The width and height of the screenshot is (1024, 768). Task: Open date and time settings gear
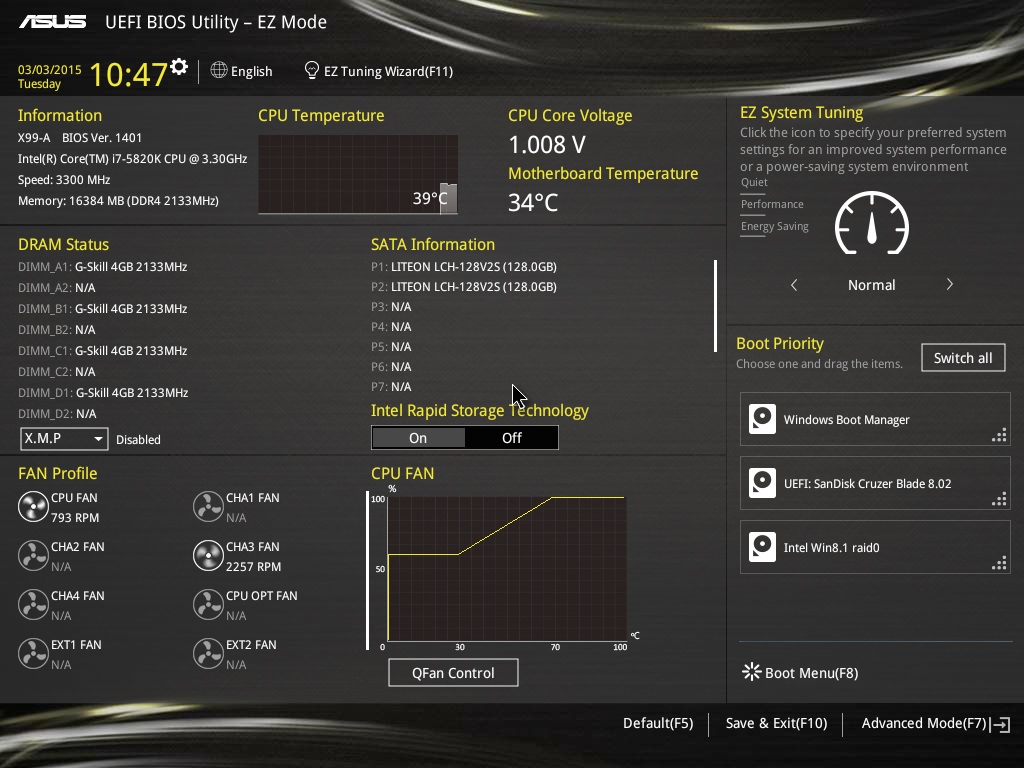click(178, 67)
